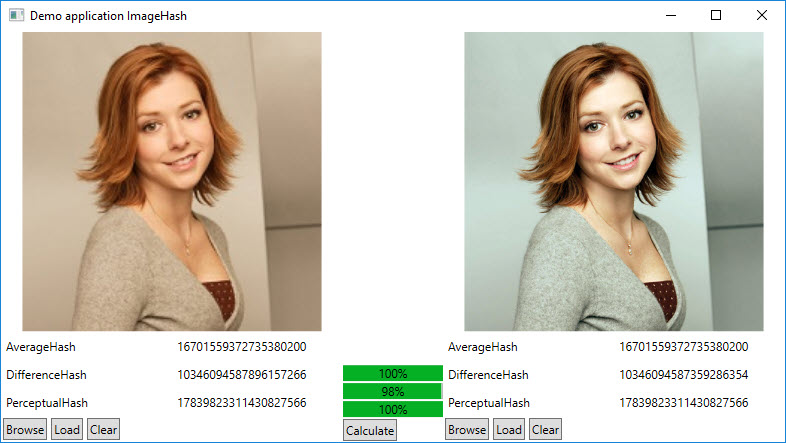Click the PerceptualHash 100% similarity bar
Image resolution: width=786 pixels, height=443 pixels.
pyautogui.click(x=392, y=409)
